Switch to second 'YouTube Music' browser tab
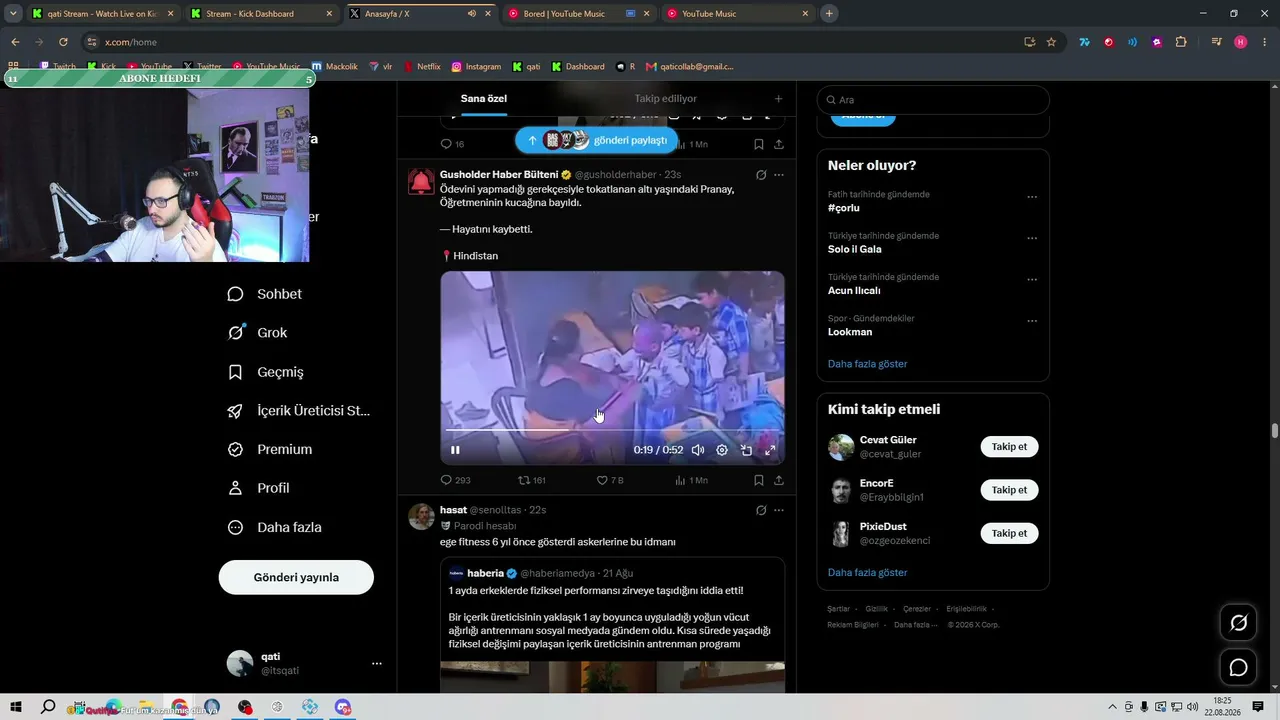 click(740, 14)
